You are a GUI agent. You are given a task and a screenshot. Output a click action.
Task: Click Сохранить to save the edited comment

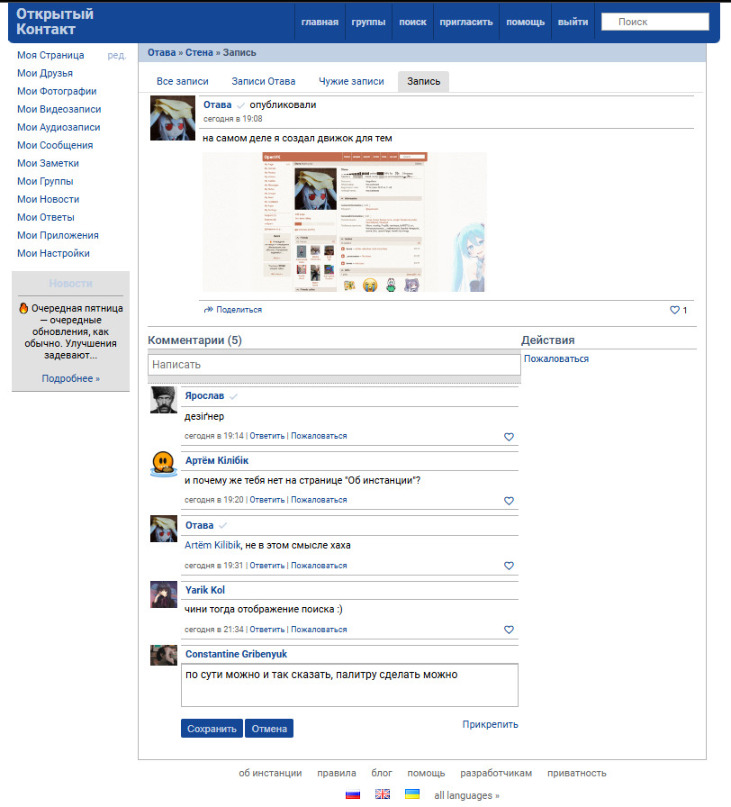[x=212, y=729]
